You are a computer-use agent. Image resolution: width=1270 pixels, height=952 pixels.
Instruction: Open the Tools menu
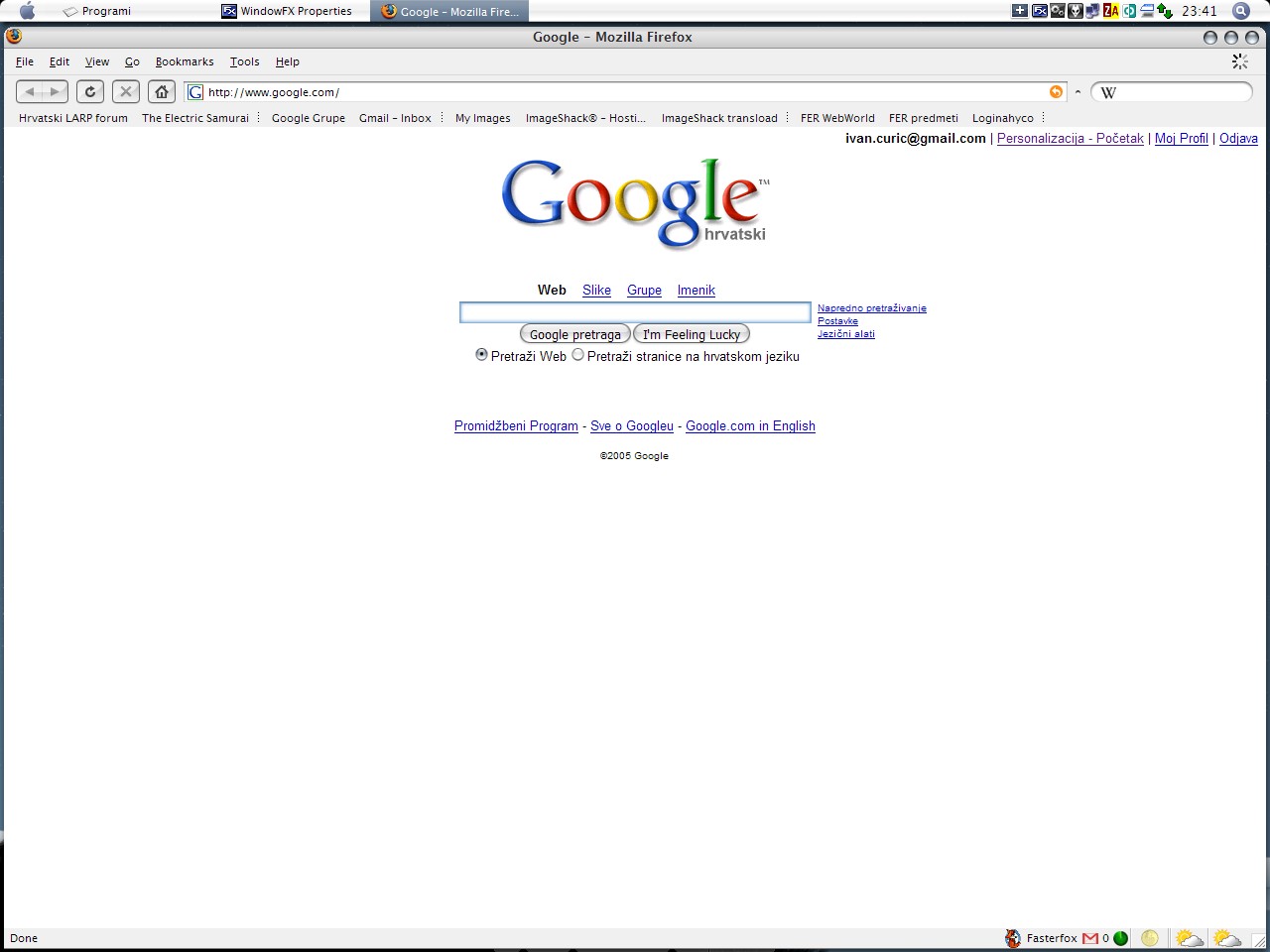pos(245,61)
